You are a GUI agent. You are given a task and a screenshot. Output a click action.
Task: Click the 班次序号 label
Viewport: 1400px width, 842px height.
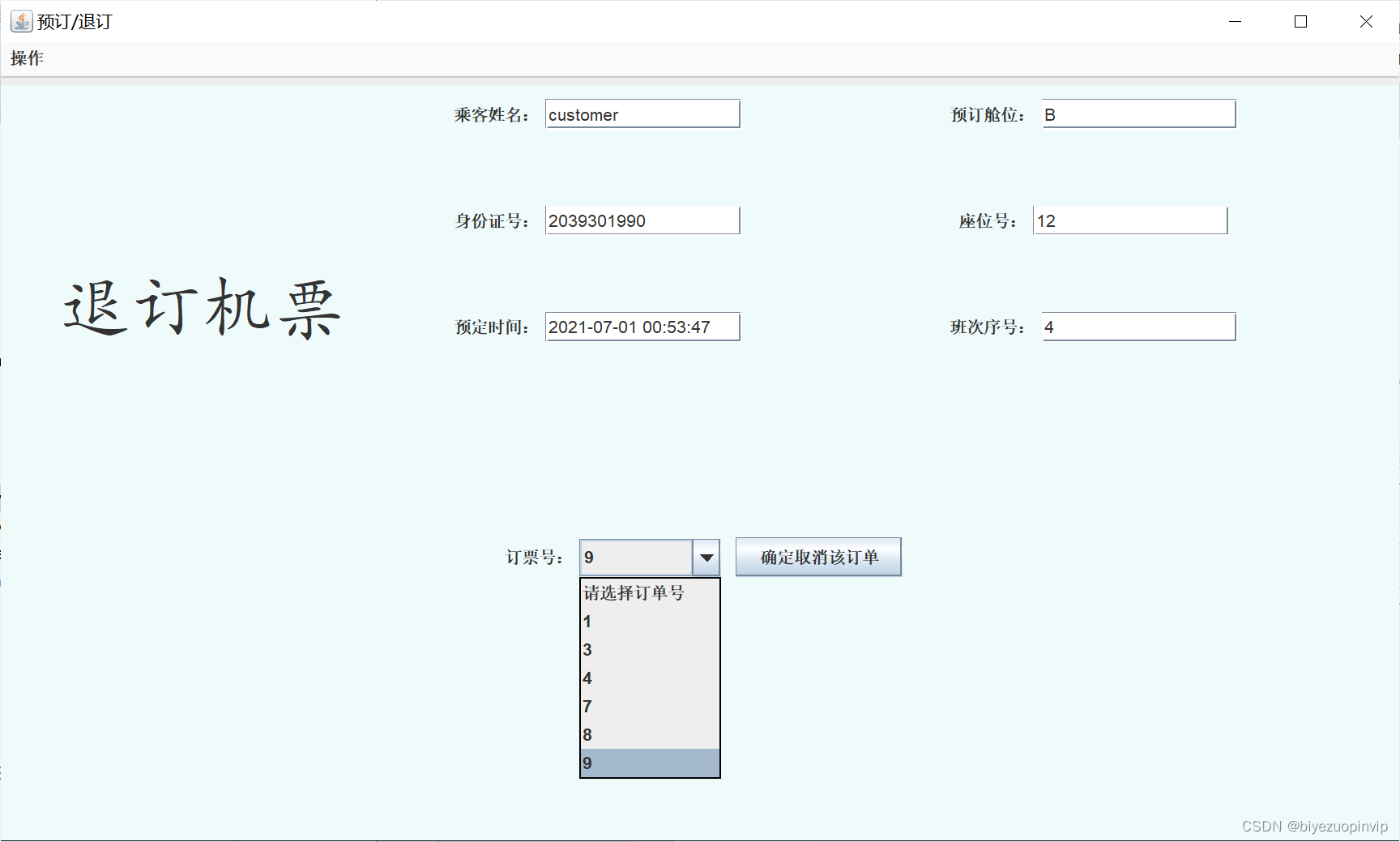(987, 327)
